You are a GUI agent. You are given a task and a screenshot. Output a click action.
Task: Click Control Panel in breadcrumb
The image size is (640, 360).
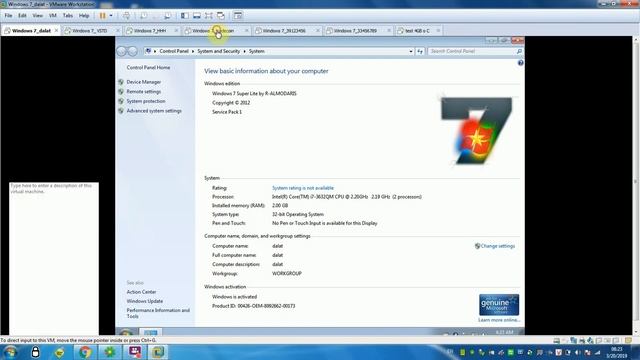click(x=174, y=51)
